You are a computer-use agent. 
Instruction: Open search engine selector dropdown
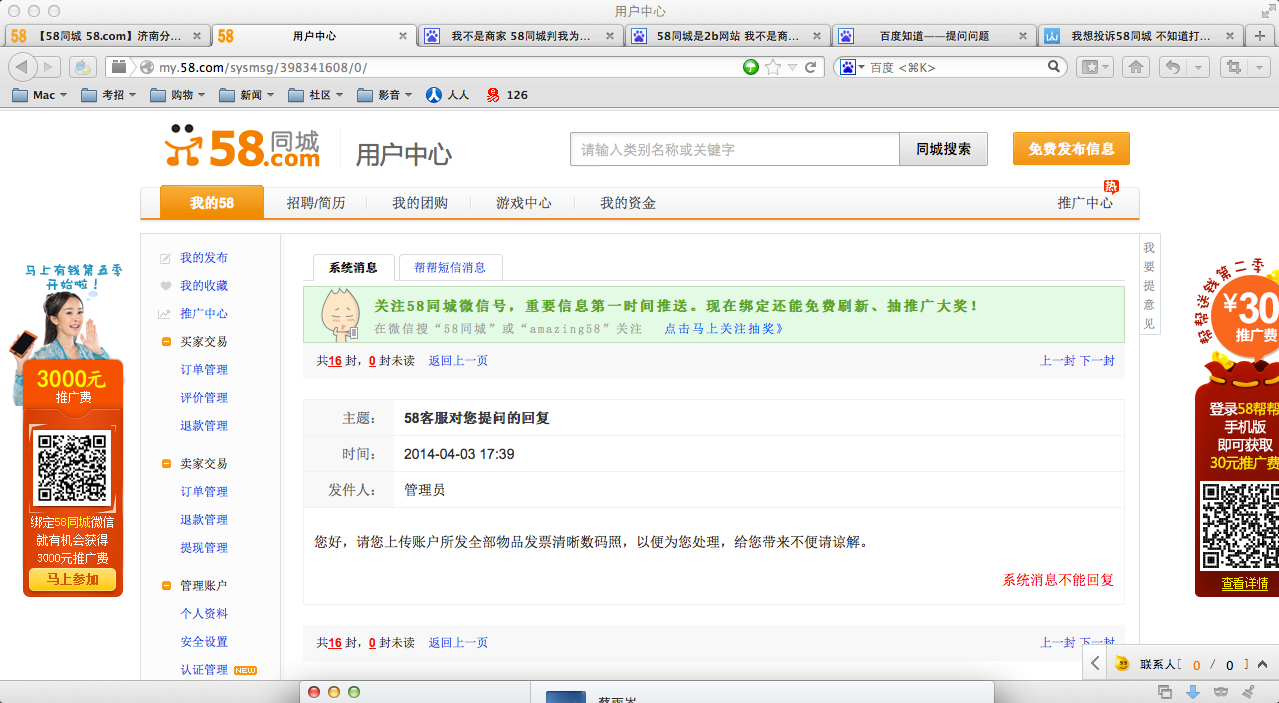point(852,67)
